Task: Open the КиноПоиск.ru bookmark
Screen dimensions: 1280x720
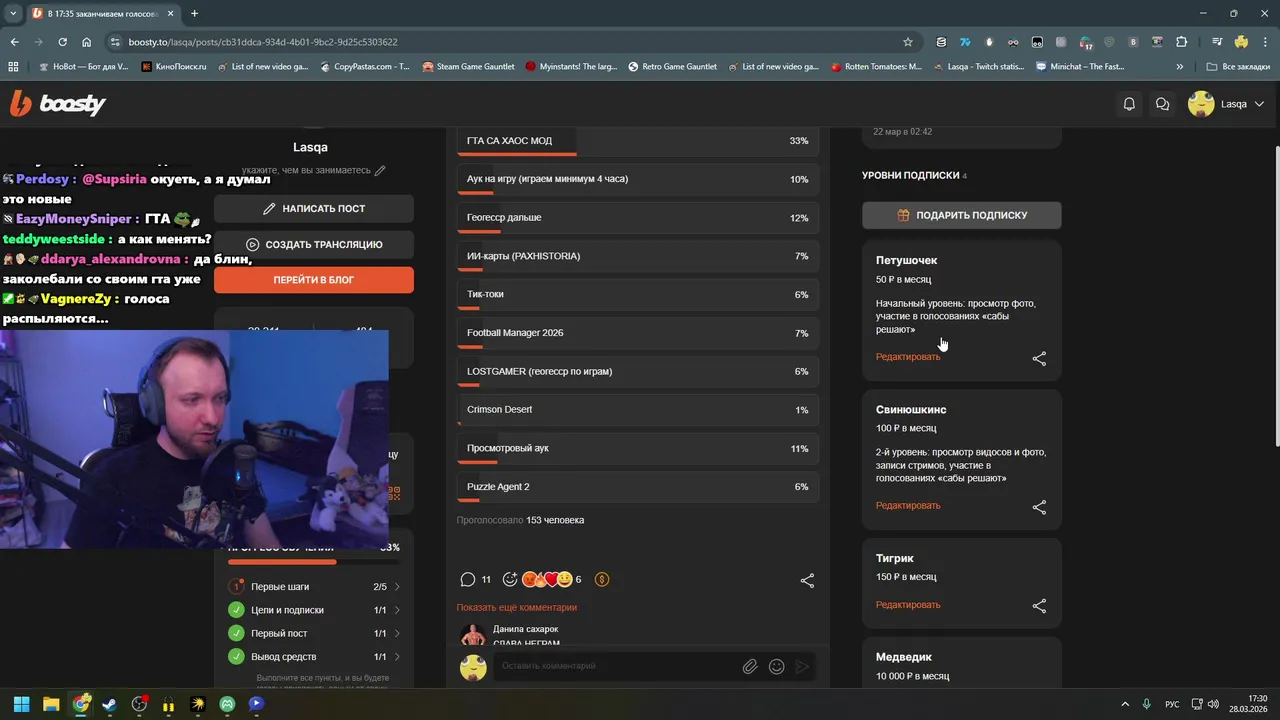Action: (x=174, y=67)
